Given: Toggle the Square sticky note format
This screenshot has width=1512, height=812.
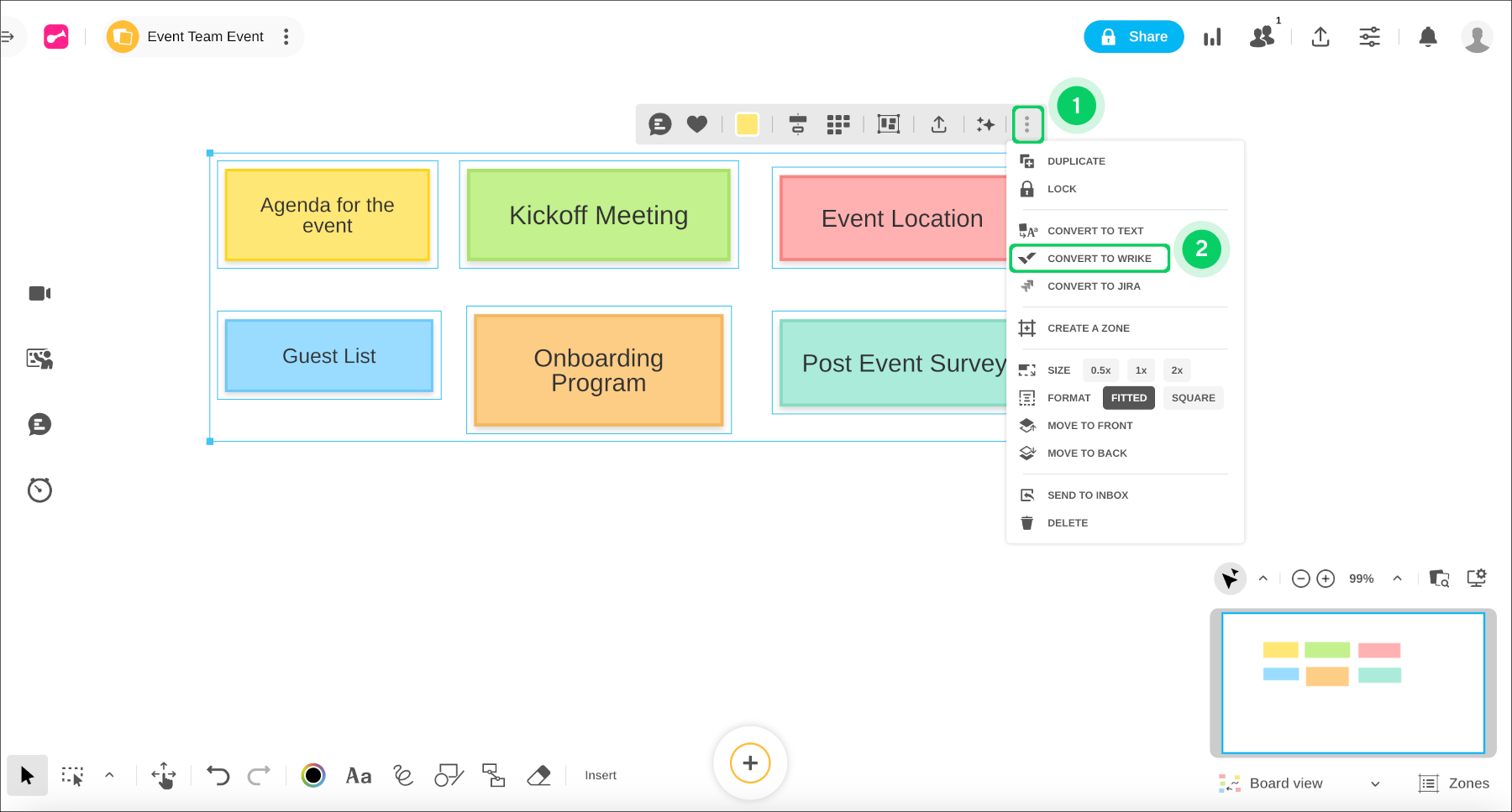Looking at the screenshot, I should click(x=1193, y=397).
